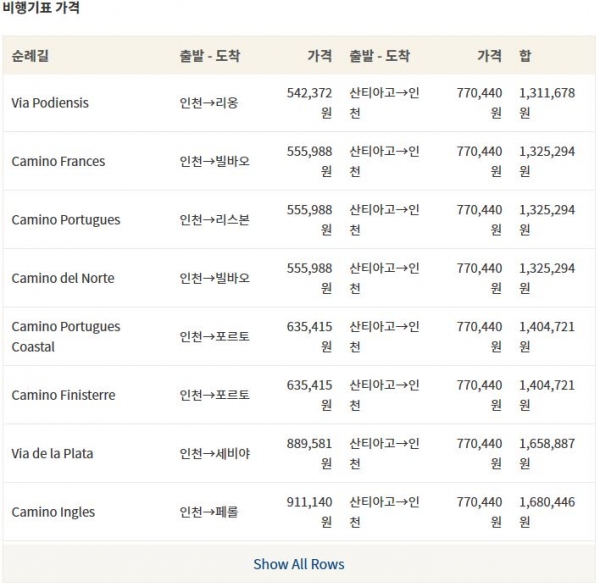The image size is (600, 587).
Task: Click the Camino Portugues Coastal route name
Action: tap(66, 336)
